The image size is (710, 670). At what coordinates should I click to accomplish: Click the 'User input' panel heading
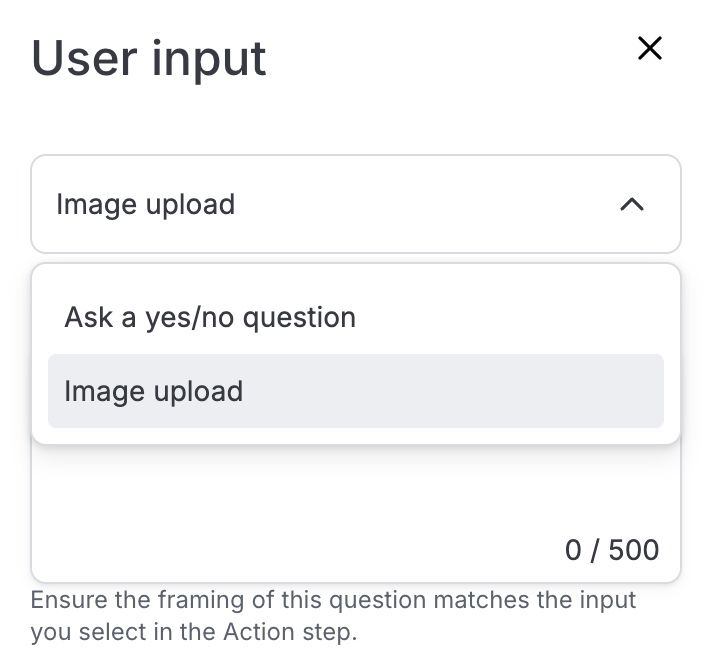pyautogui.click(x=149, y=58)
